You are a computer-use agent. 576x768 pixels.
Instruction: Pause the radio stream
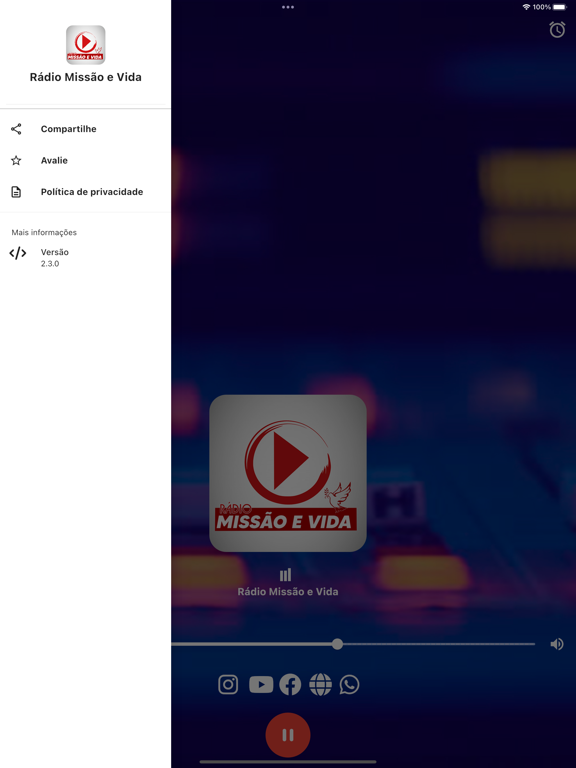[x=288, y=735]
